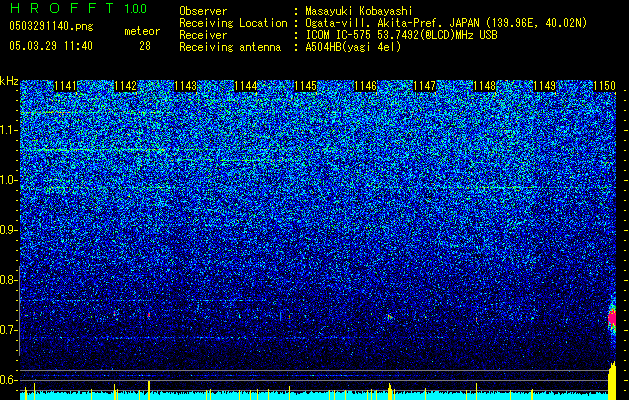Click the 0.6 frequency axis label
Image resolution: width=629 pixels, height=400 pixels.
(x=8, y=380)
